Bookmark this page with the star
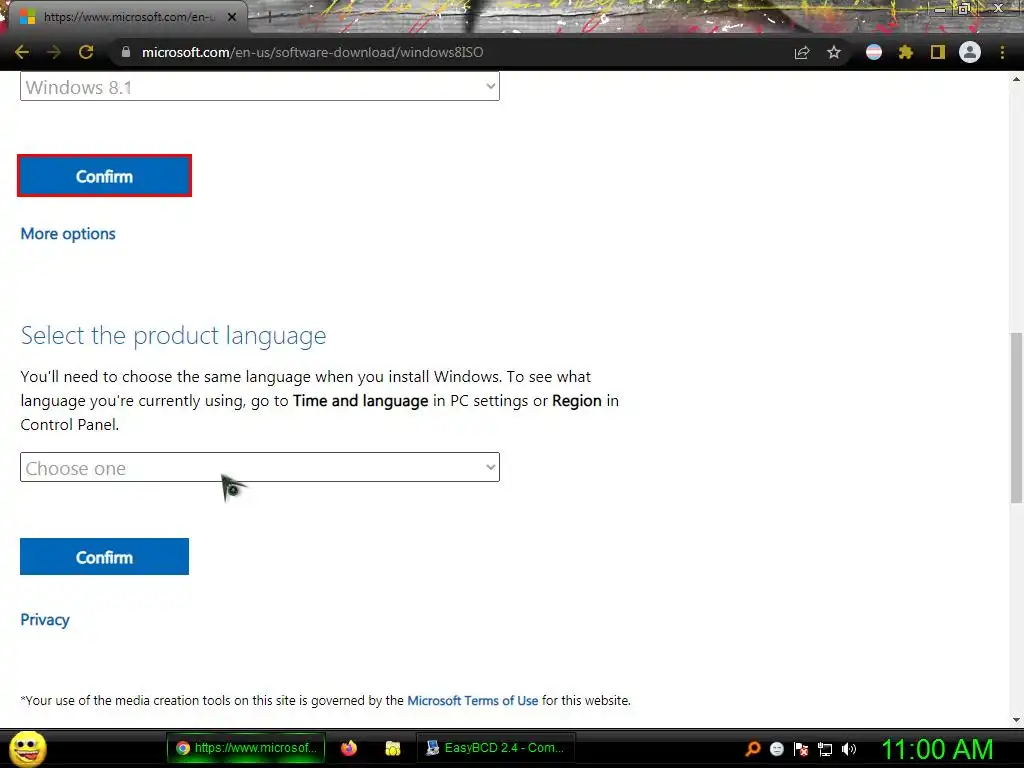The height and width of the screenshot is (768, 1024). point(834,52)
